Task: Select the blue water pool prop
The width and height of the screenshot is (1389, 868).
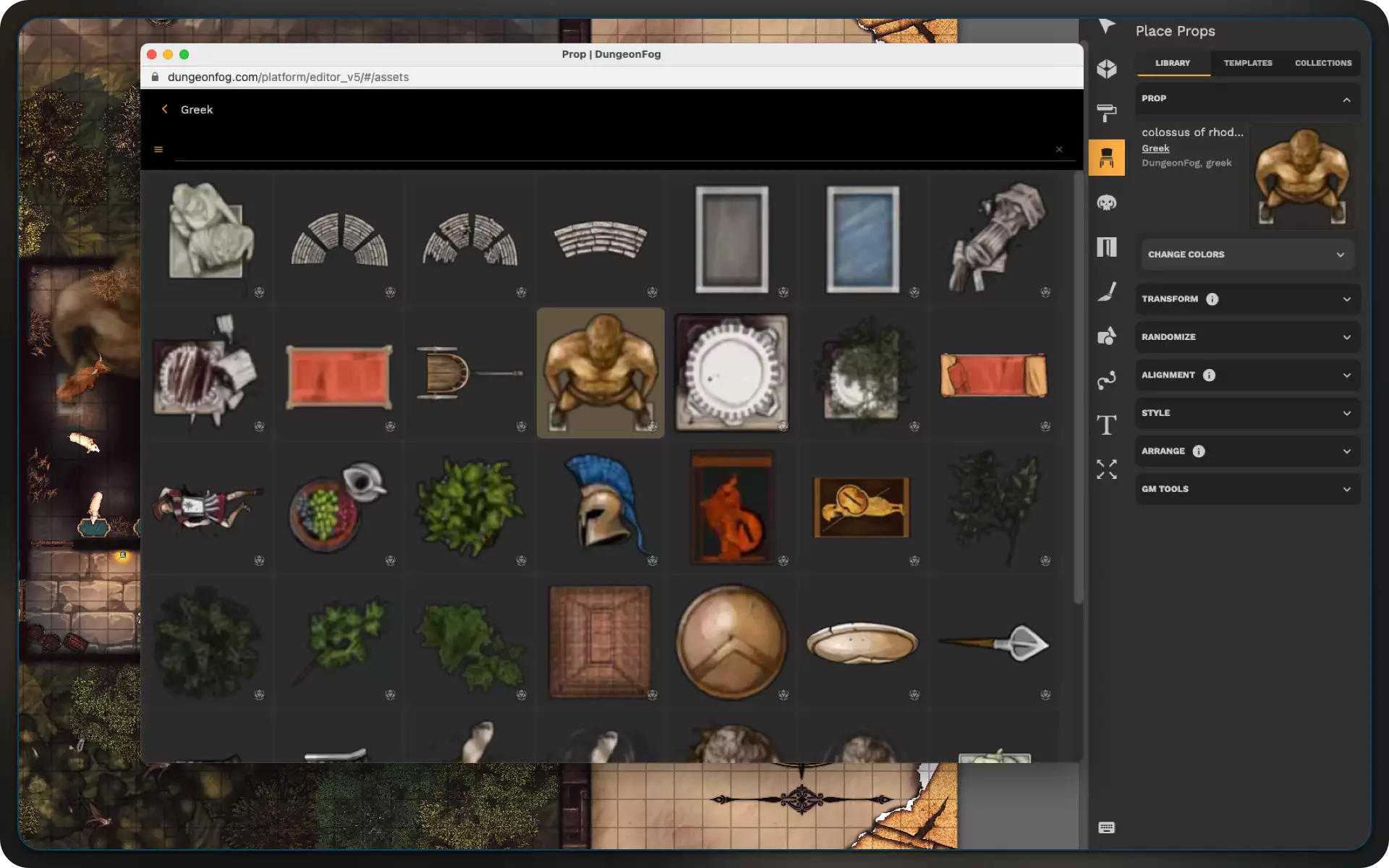Action: pos(862,239)
